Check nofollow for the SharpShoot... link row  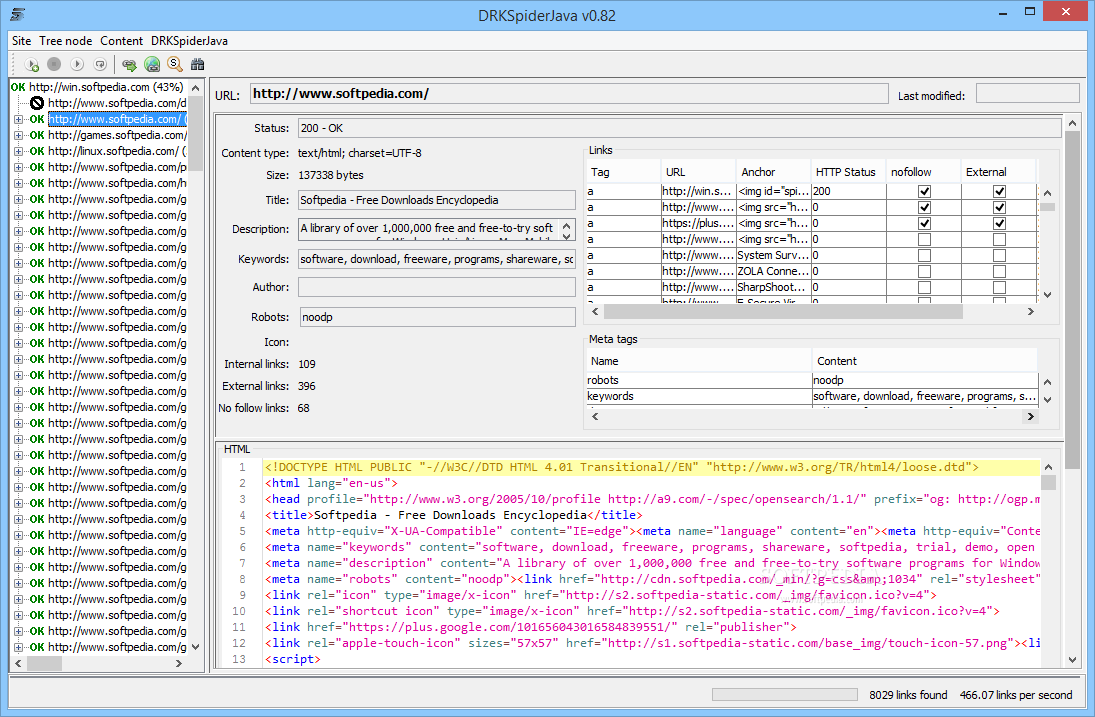click(x=924, y=288)
